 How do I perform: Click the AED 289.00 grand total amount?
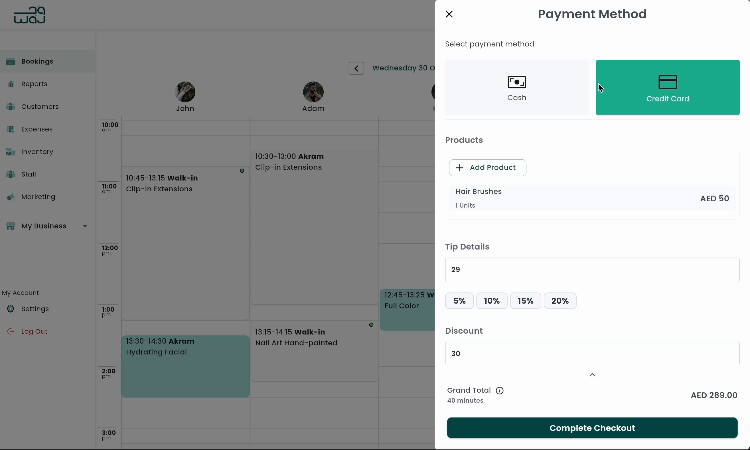pyautogui.click(x=714, y=395)
